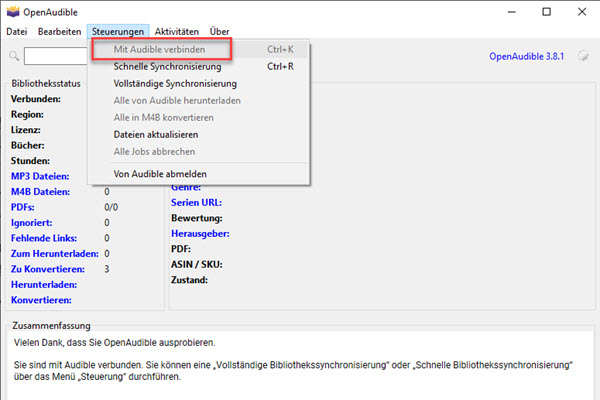
Task: Click the PDFs value 0/0
Action: point(111,207)
